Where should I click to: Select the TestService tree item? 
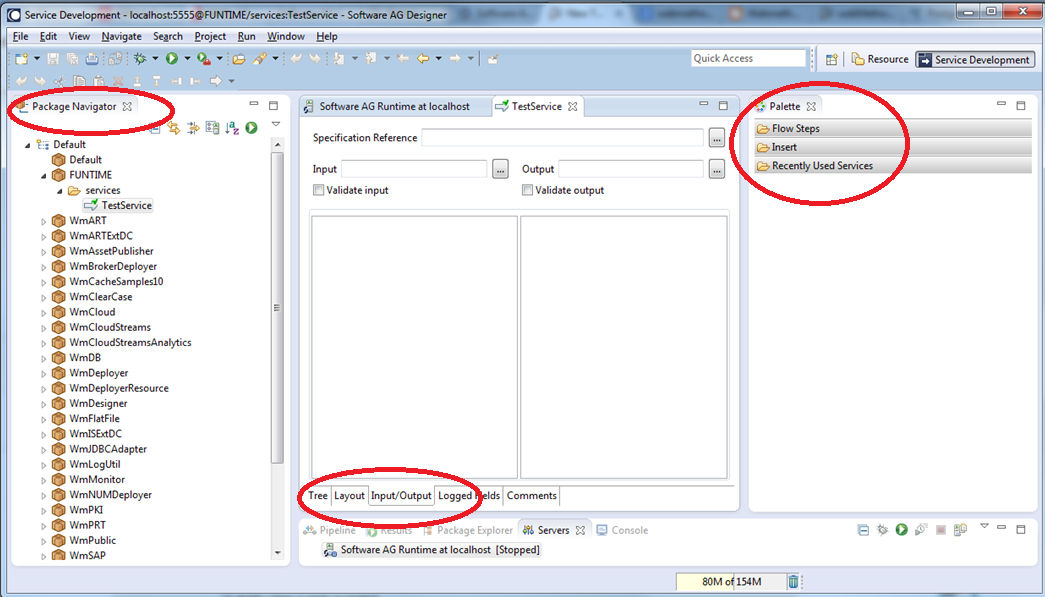(x=119, y=206)
